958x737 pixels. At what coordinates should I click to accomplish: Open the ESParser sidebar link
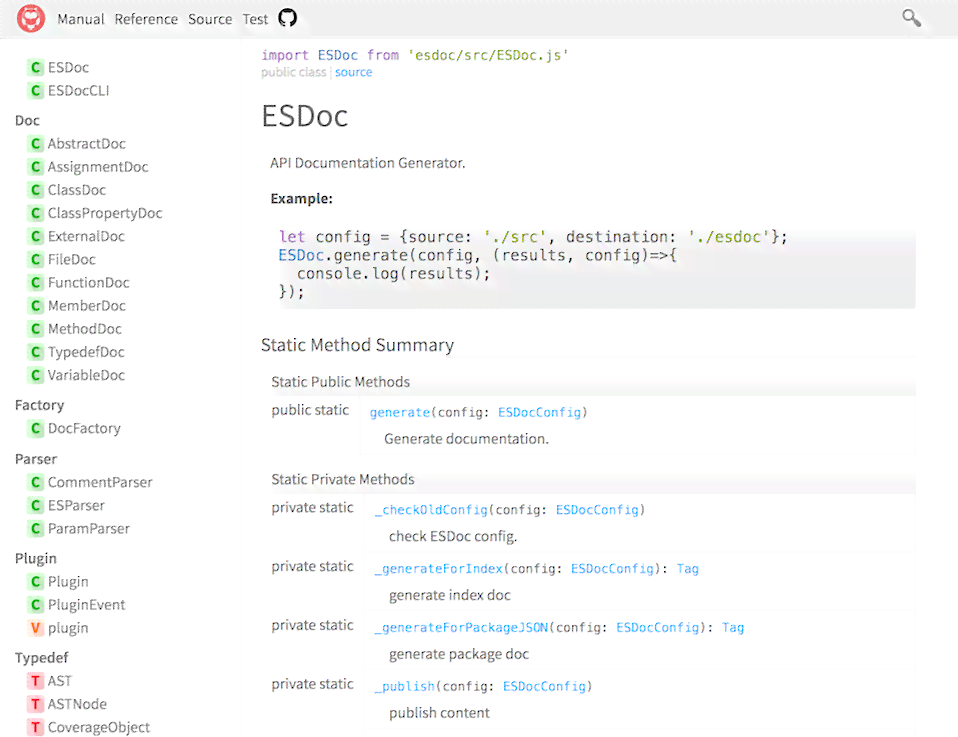click(76, 505)
